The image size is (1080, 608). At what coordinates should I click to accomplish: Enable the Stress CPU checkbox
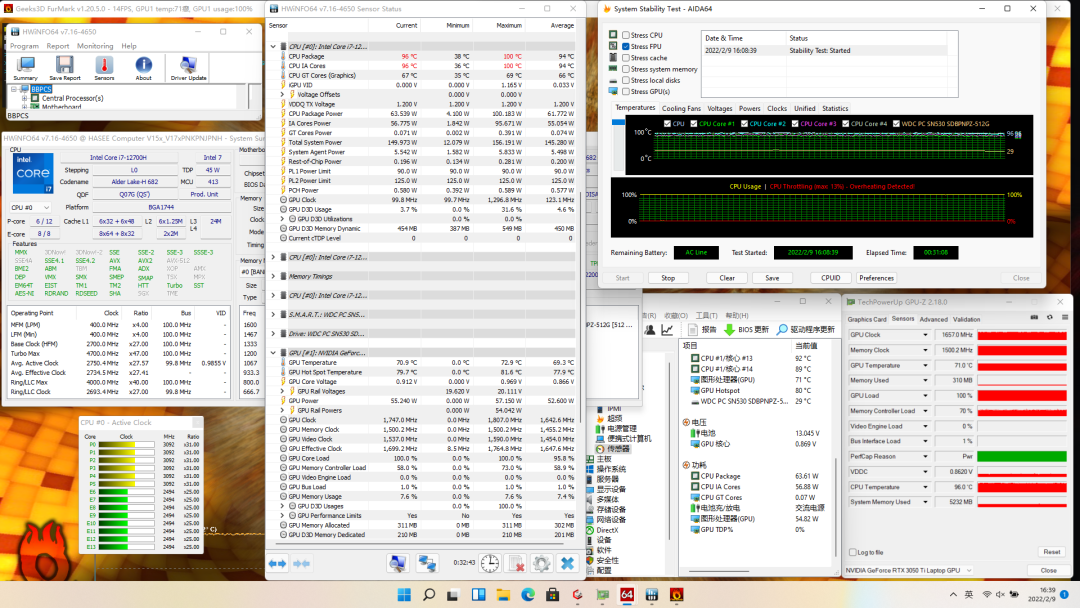(x=626, y=35)
